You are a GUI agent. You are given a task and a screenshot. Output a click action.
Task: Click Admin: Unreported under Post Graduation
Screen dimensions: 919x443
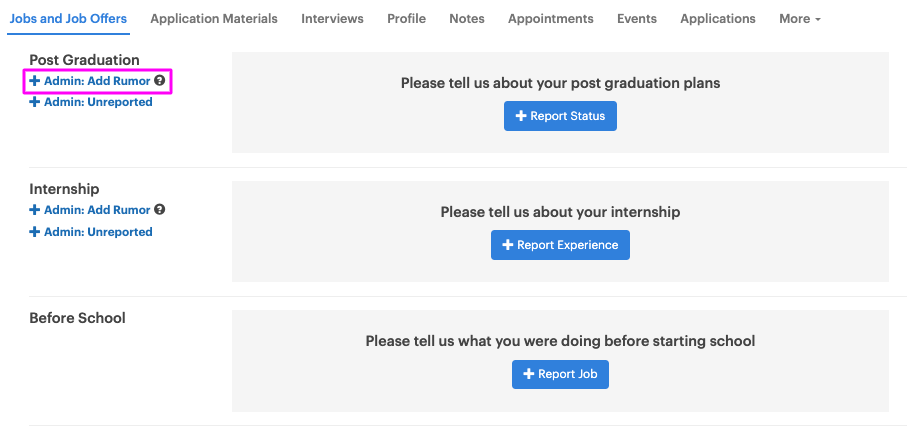click(91, 102)
